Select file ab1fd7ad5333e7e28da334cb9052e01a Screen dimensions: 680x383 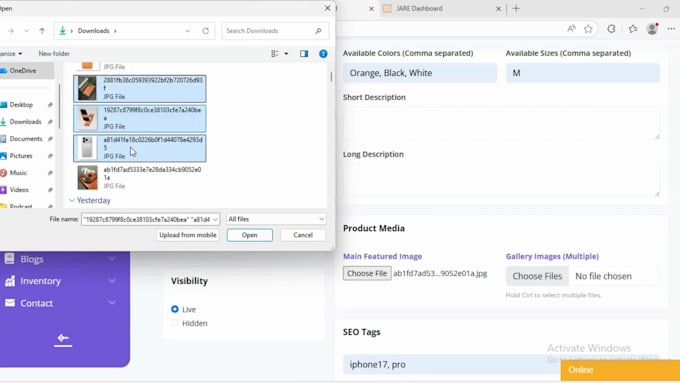pos(140,178)
